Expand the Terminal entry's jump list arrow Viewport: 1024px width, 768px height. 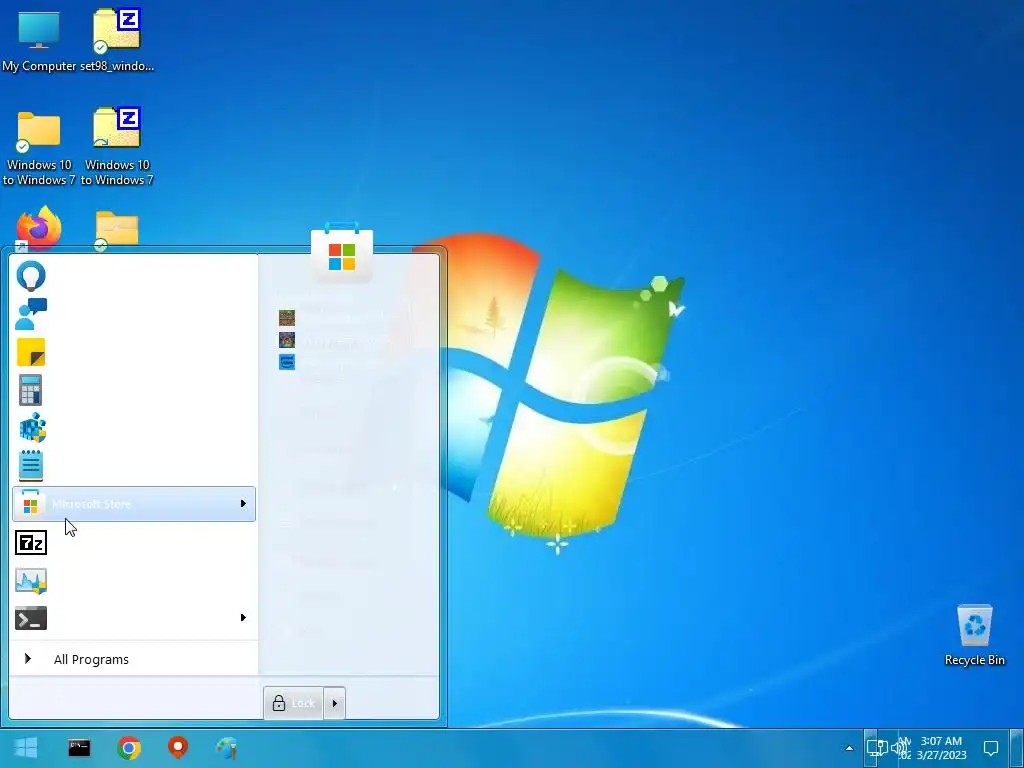pyautogui.click(x=243, y=617)
